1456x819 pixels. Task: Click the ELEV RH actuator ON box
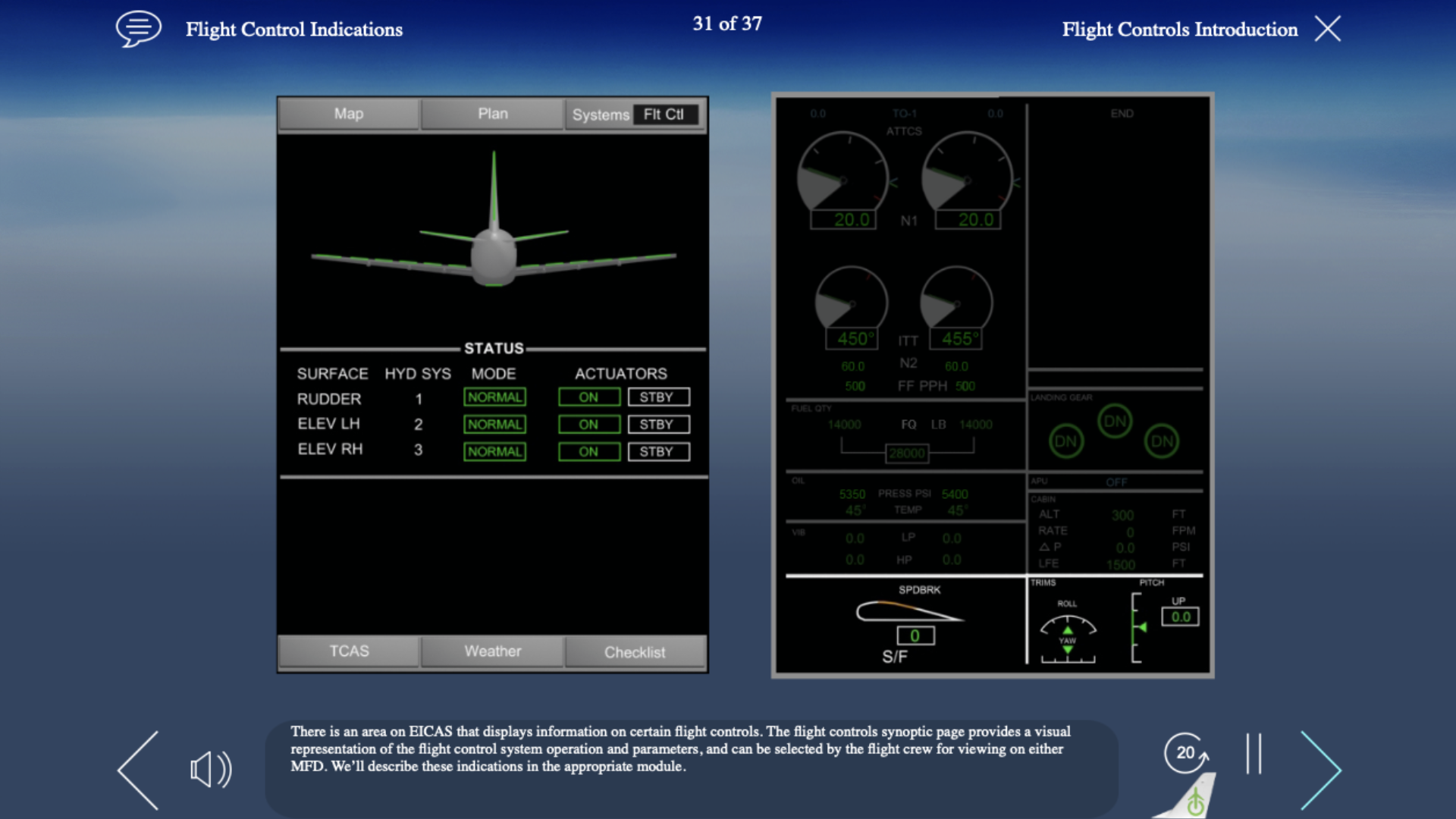tap(589, 452)
